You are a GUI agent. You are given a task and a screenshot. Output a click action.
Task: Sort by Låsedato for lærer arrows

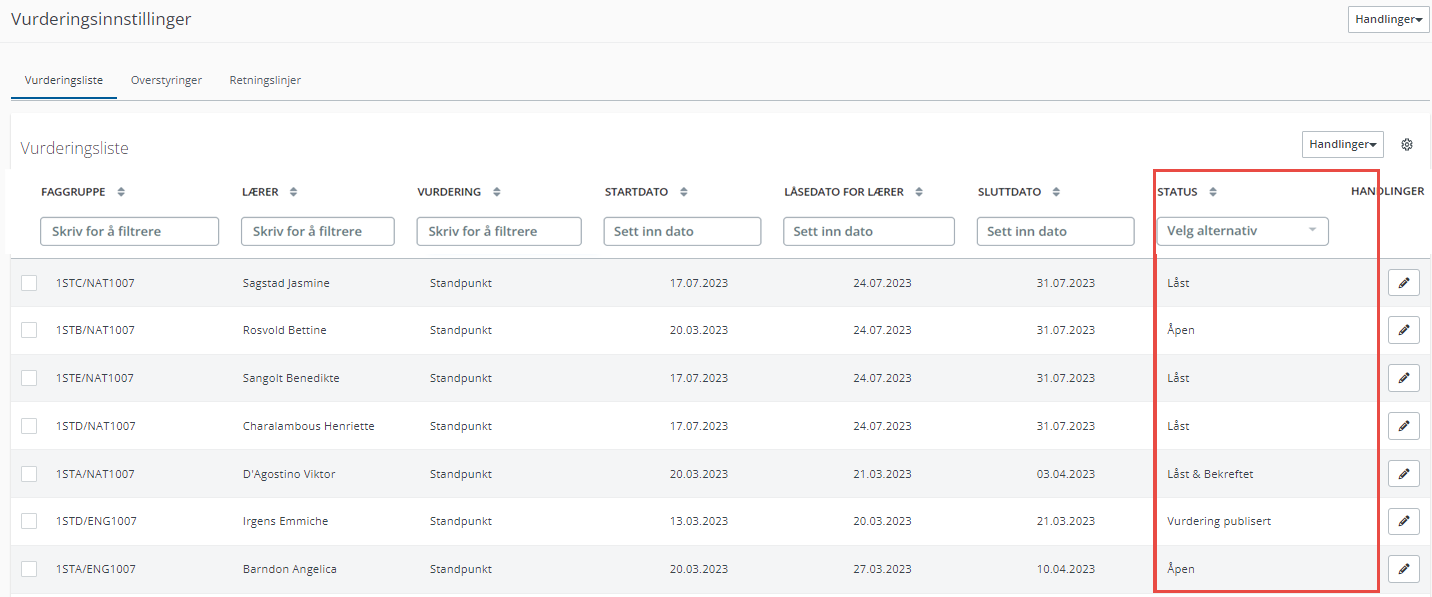click(919, 192)
